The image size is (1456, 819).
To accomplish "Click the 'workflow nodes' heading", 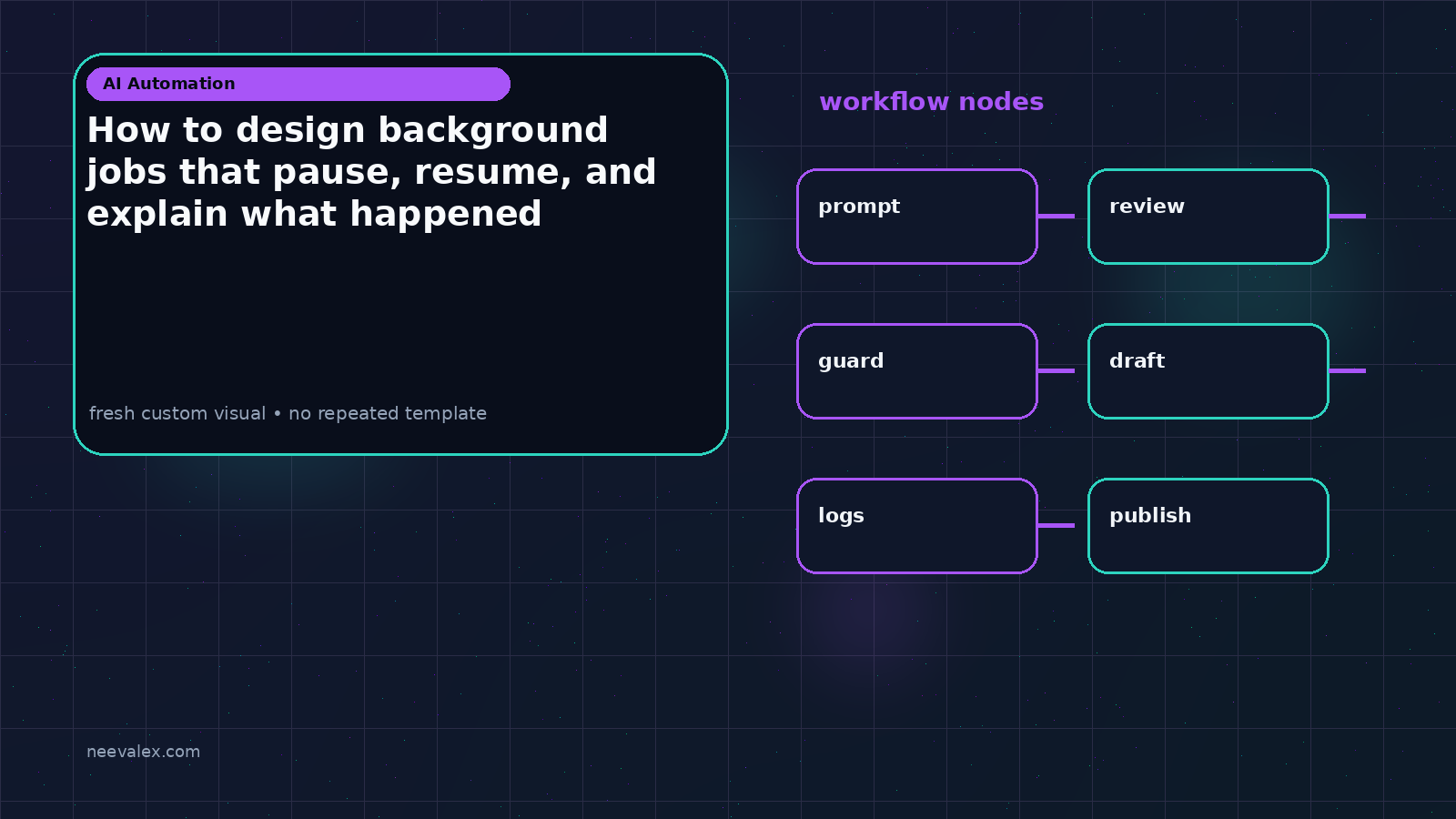I will (931, 102).
